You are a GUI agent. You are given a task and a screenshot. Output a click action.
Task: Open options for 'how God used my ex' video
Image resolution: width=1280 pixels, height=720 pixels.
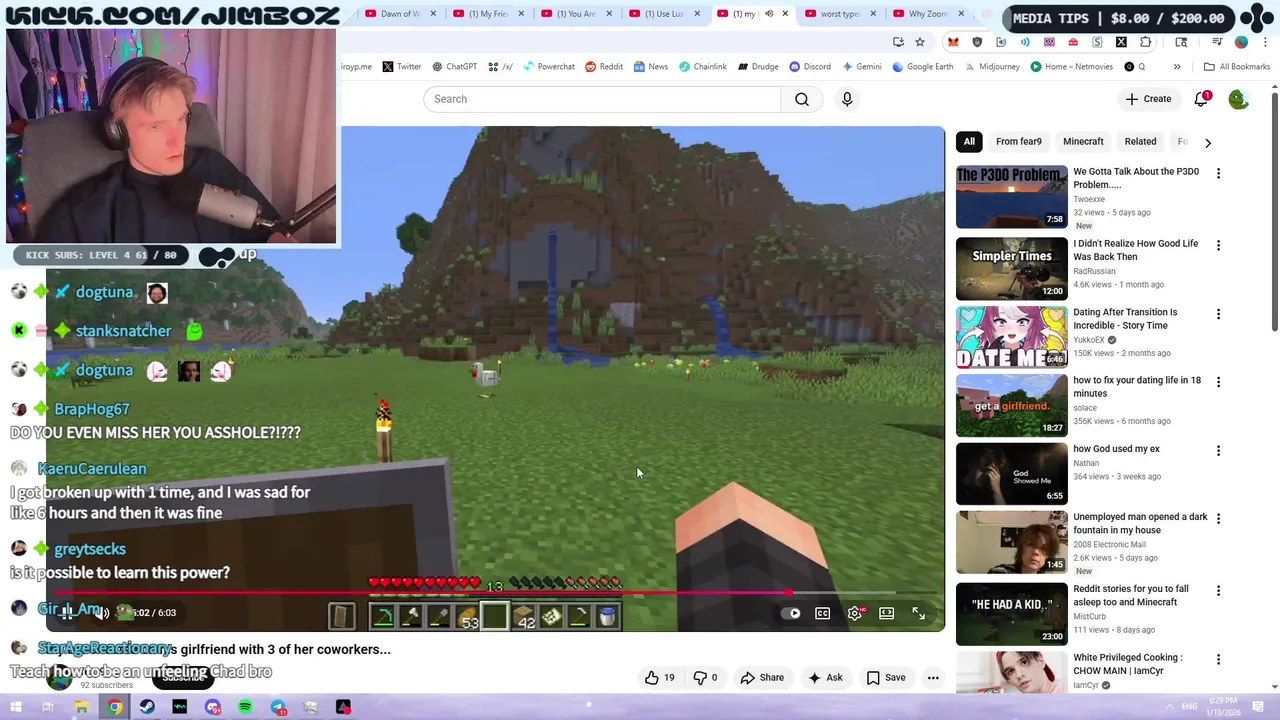click(1218, 451)
